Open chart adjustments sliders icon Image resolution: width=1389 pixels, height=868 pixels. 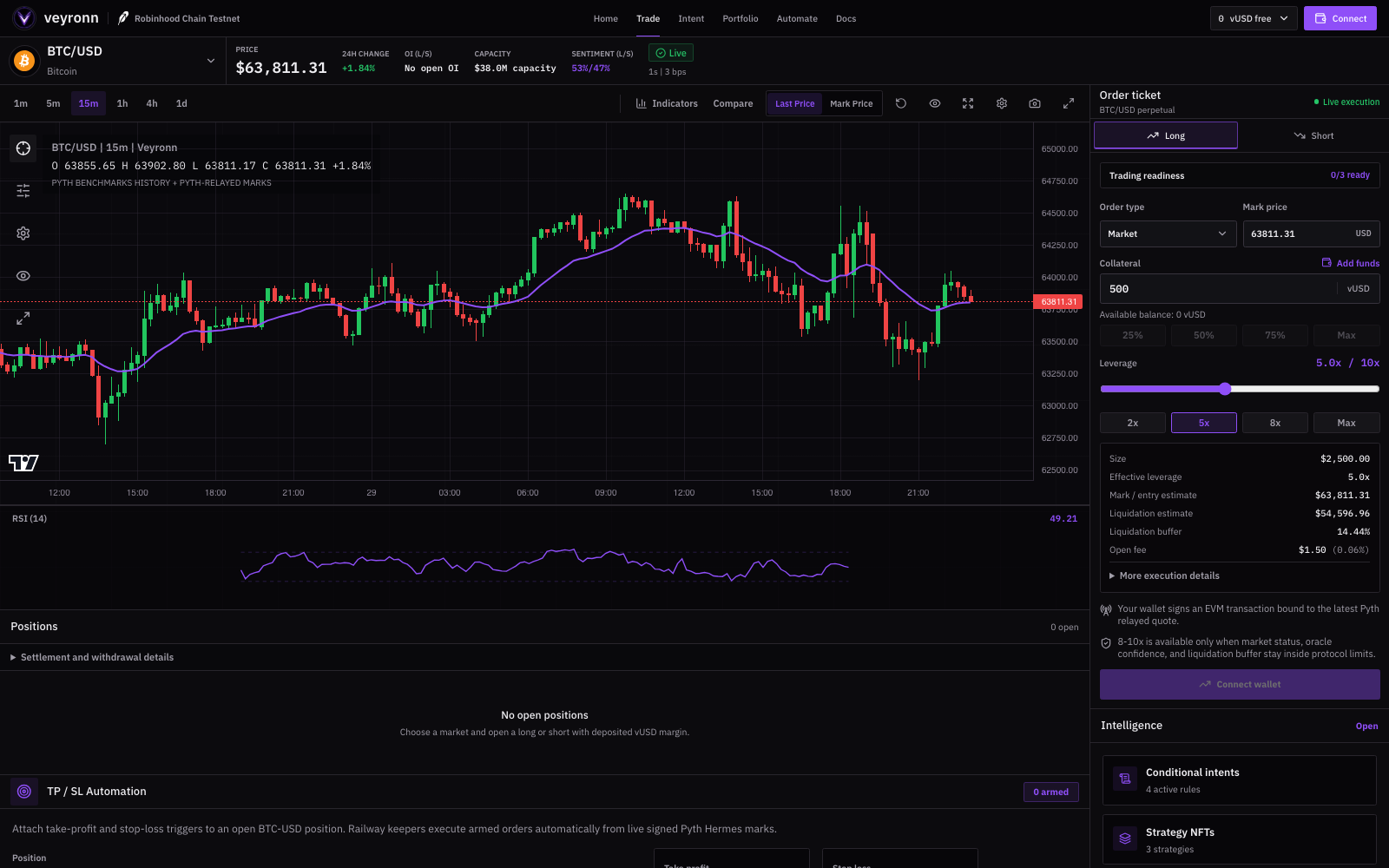(x=23, y=191)
